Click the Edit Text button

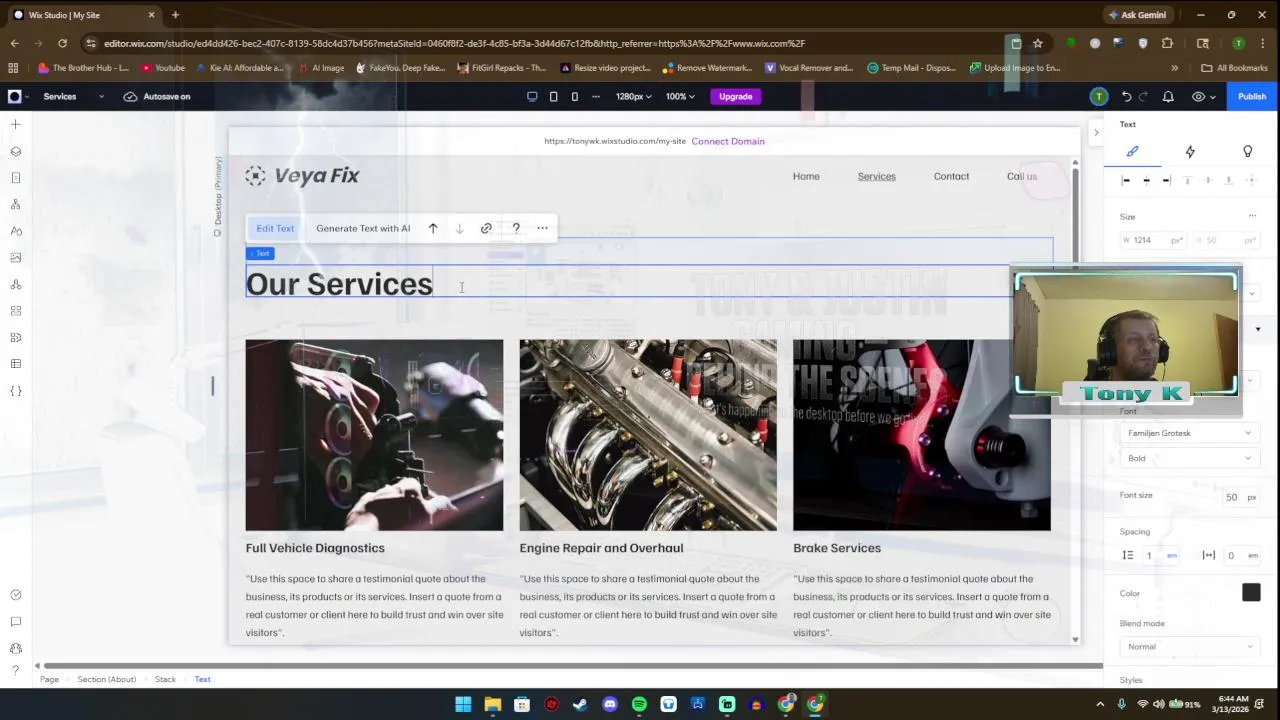tap(275, 228)
